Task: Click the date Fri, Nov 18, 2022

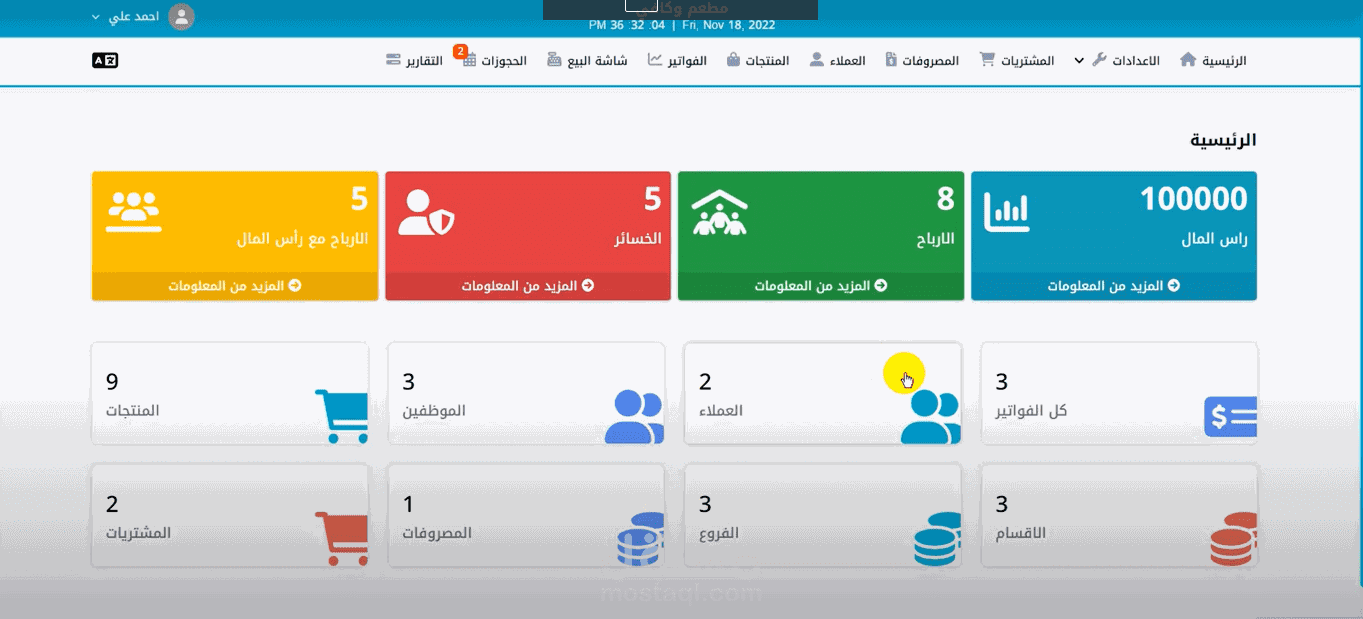Action: point(730,25)
